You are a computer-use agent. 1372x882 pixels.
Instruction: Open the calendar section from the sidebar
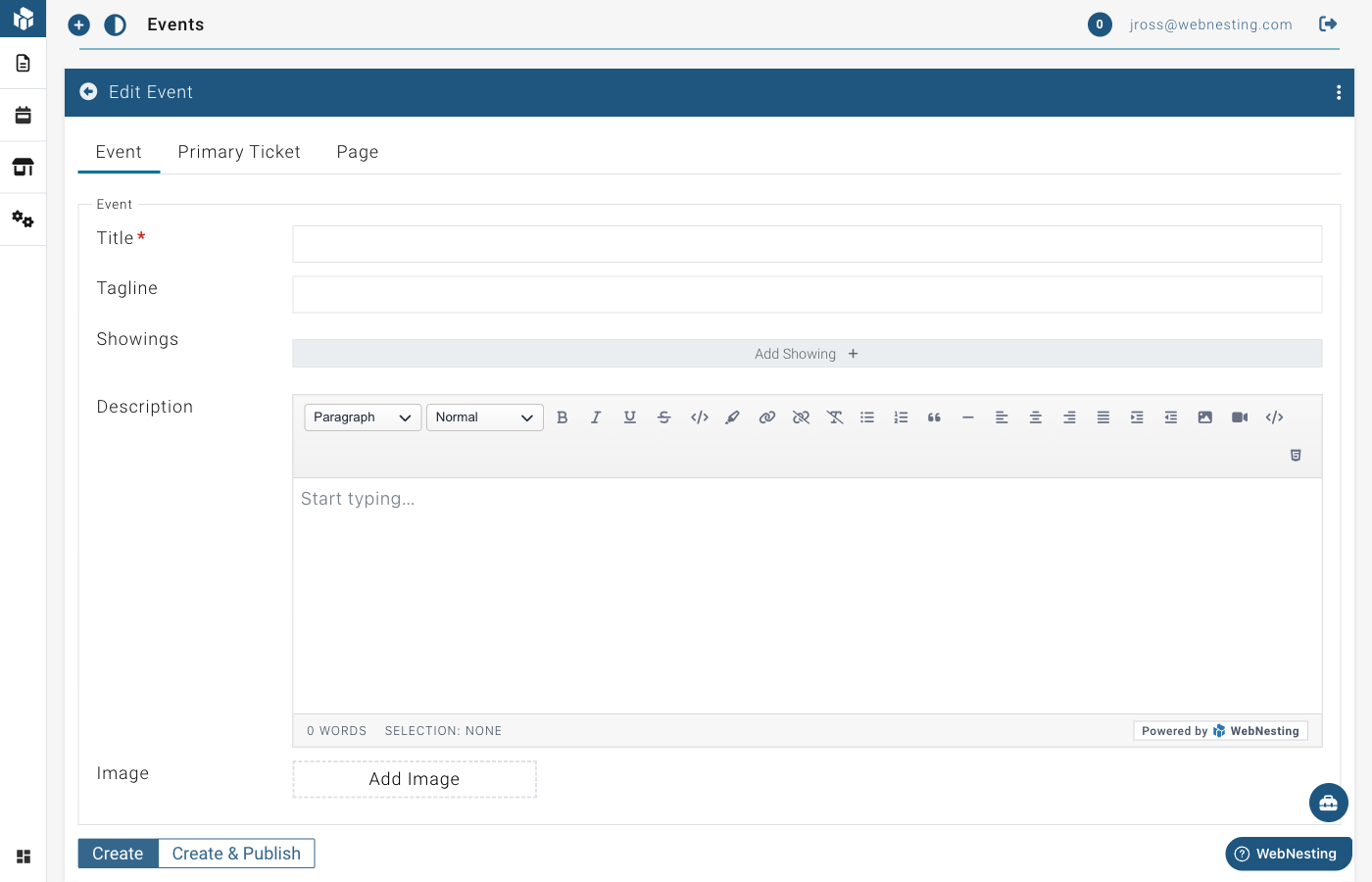(23, 115)
